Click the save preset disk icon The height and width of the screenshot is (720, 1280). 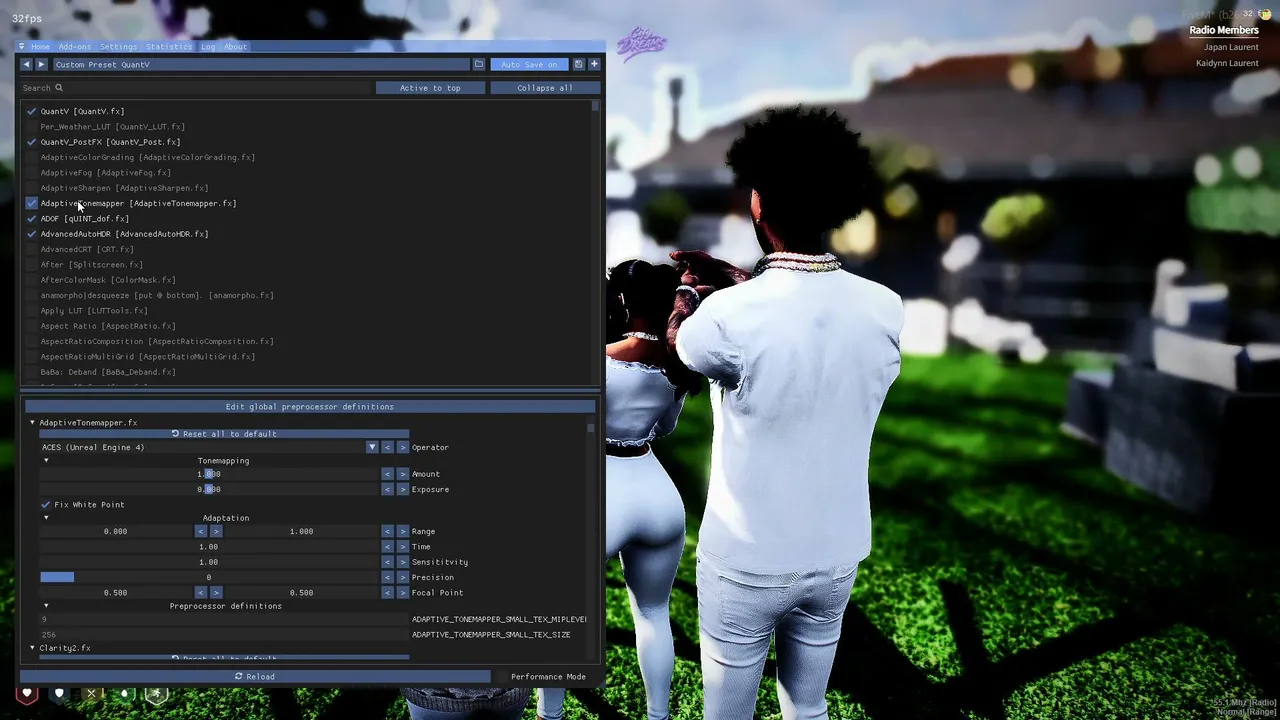pos(578,64)
